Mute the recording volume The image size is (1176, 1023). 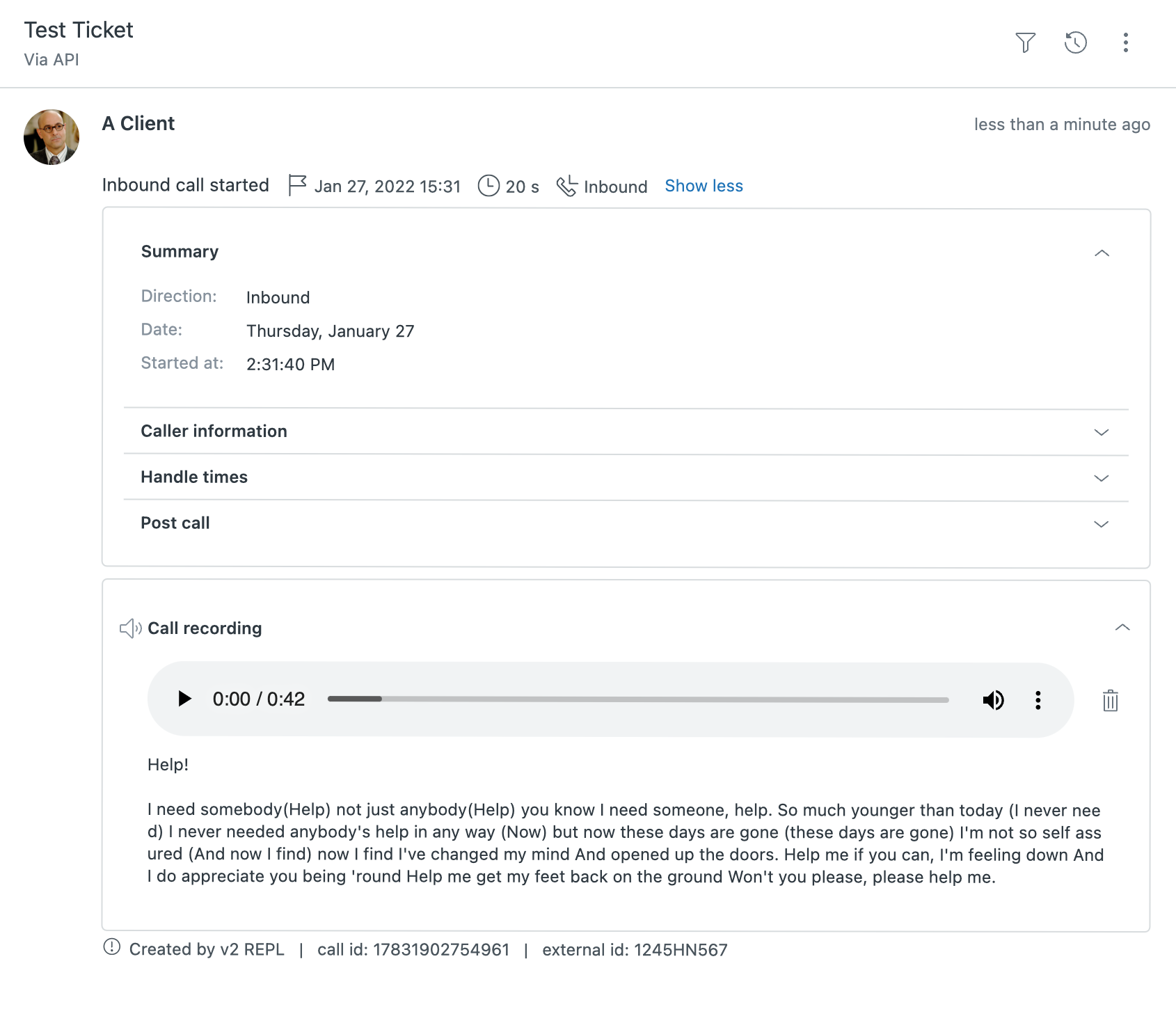[x=993, y=700]
